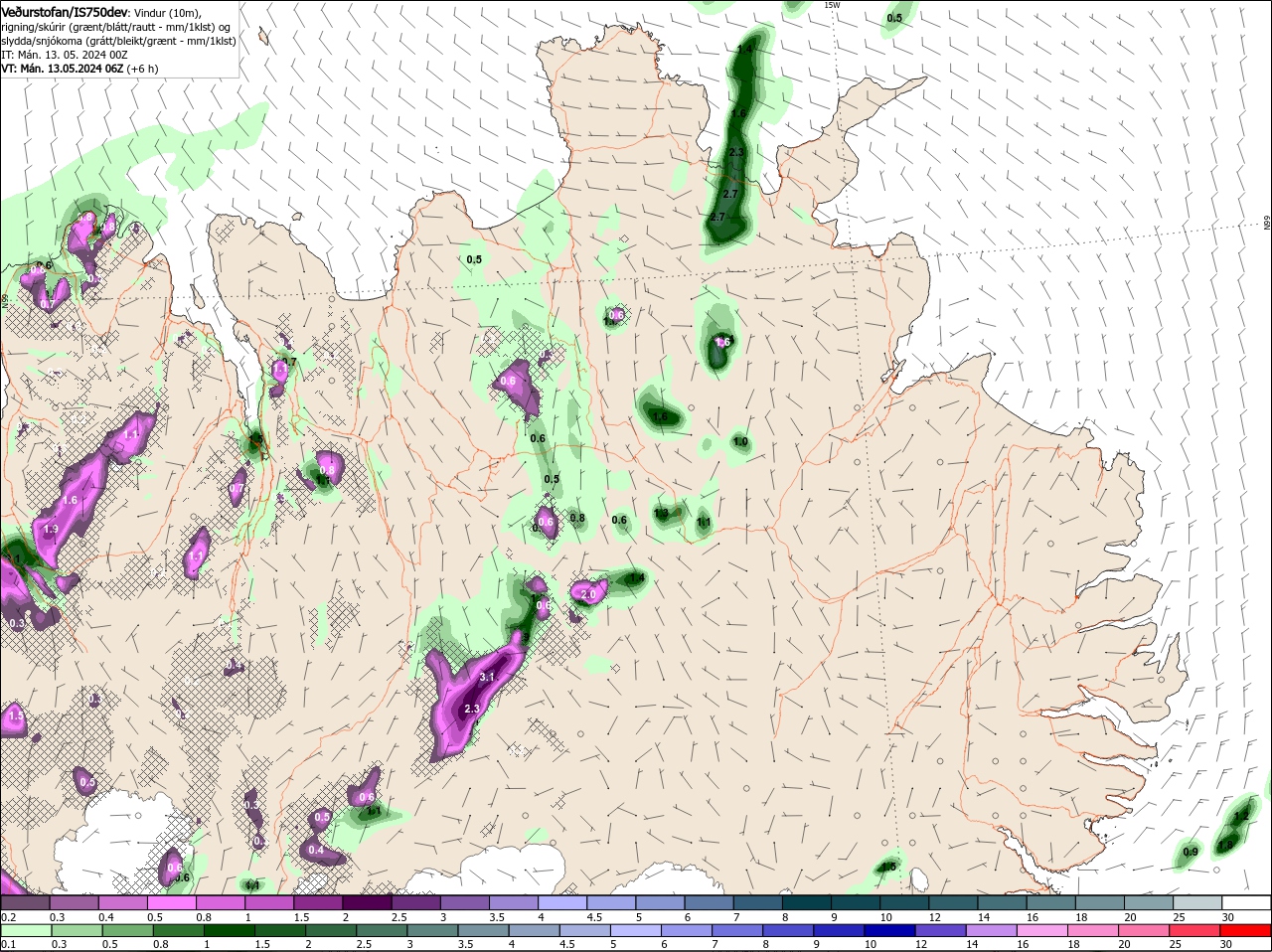Click the 'N99' label on right edge
Viewport: 1272px width, 952px height.
tap(1267, 225)
